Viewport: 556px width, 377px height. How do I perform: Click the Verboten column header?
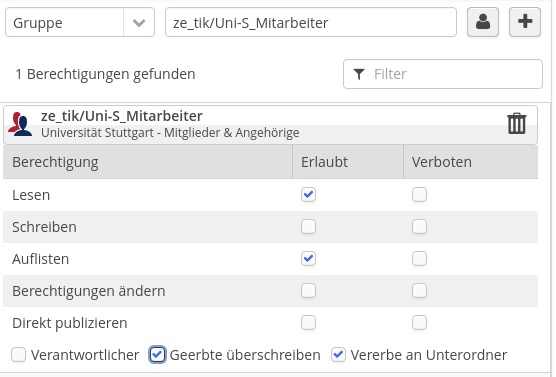click(x=471, y=162)
